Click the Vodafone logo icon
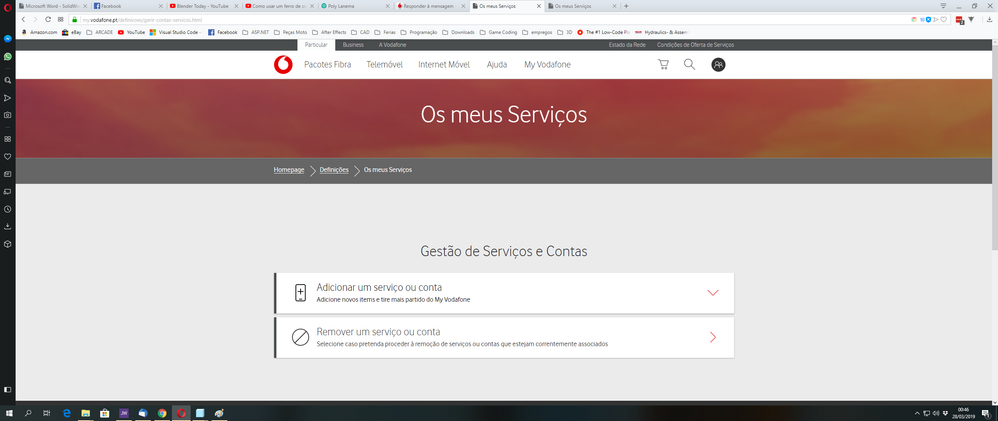 (x=283, y=65)
